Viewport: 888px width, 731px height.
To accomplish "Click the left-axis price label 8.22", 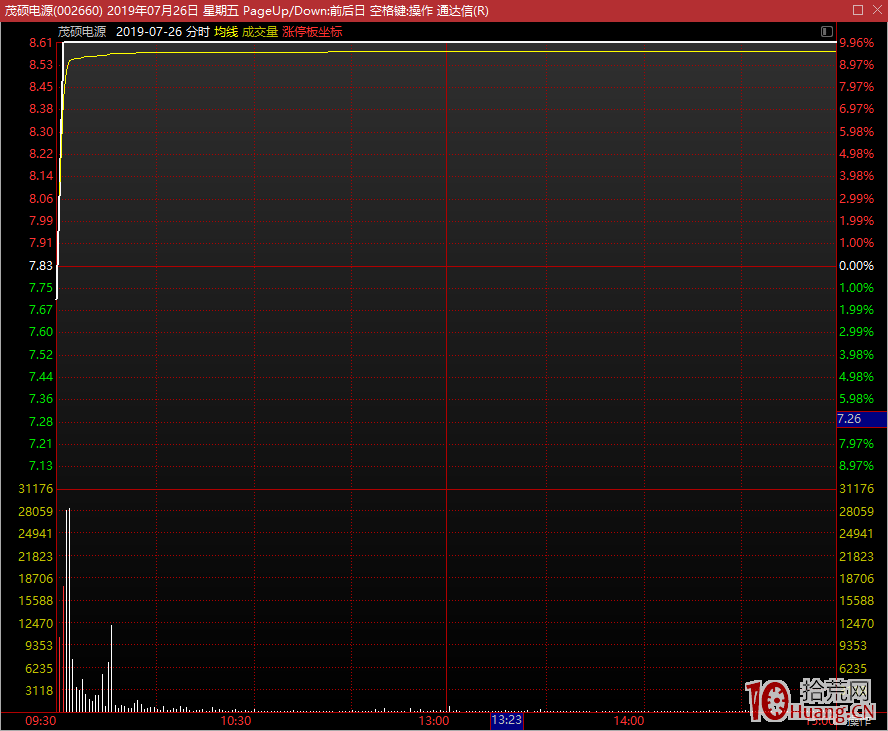I will [x=41, y=154].
